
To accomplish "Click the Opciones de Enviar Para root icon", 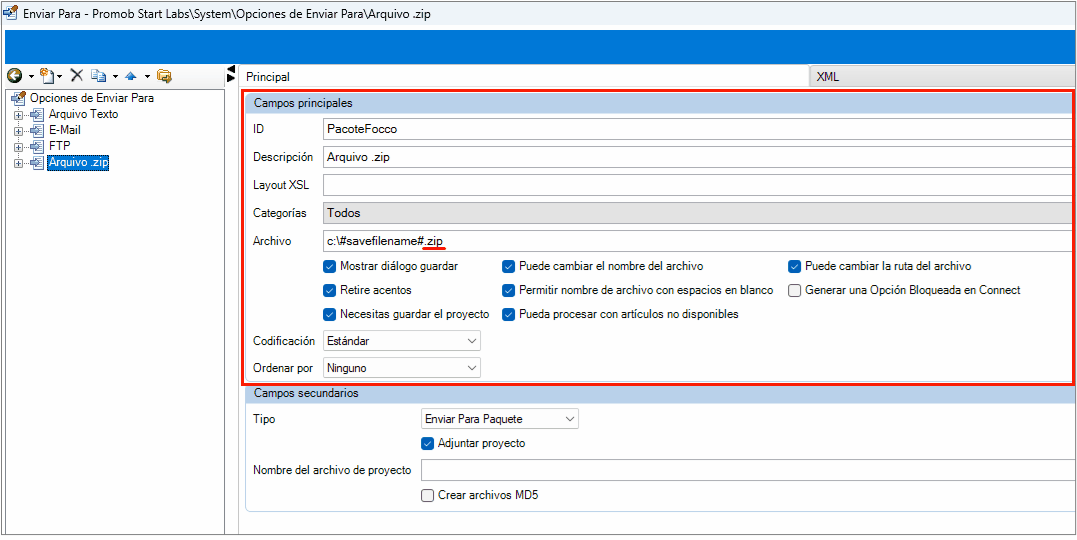I will [x=19, y=98].
